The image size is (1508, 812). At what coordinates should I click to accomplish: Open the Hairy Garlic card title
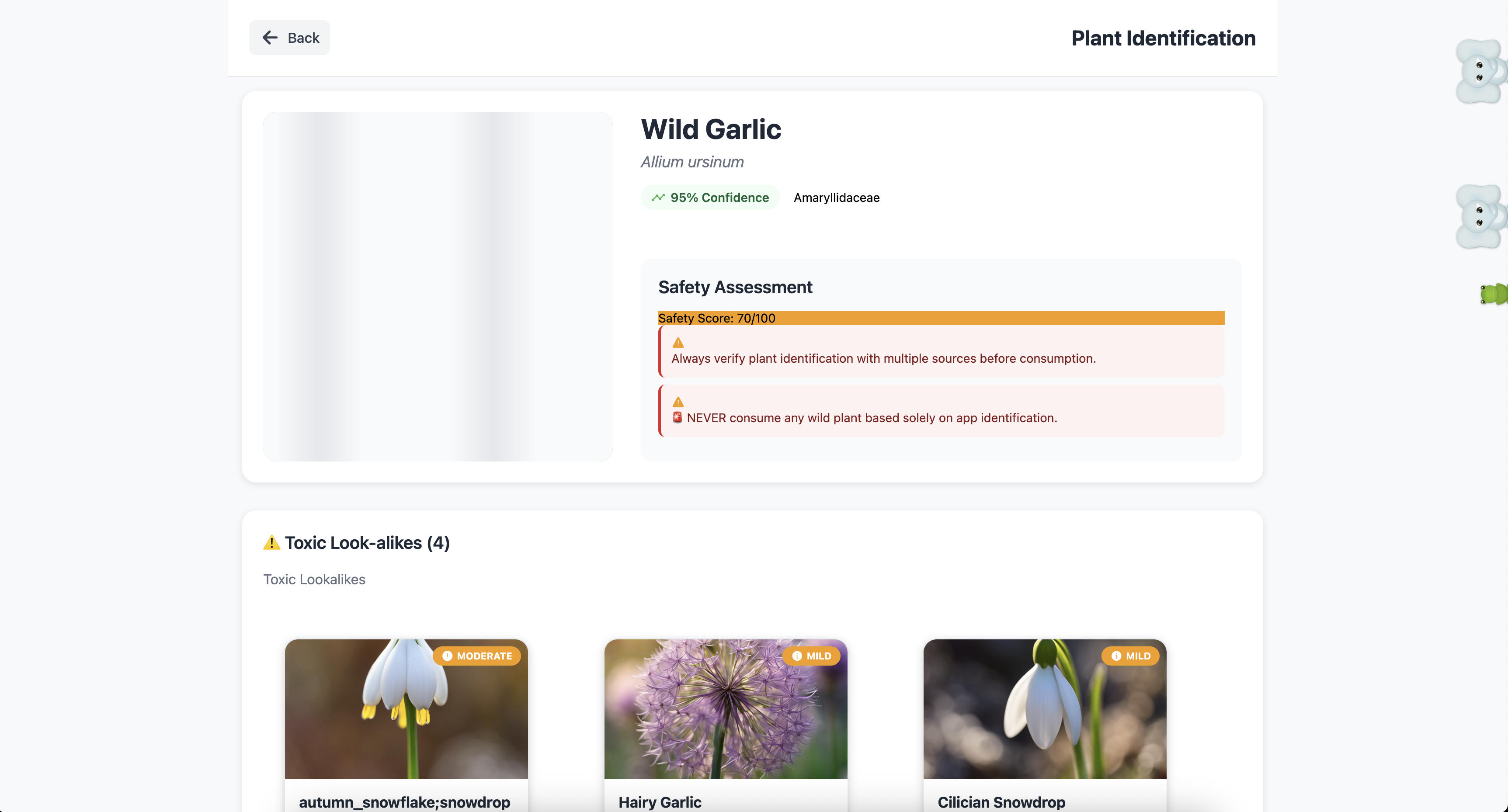click(660, 802)
